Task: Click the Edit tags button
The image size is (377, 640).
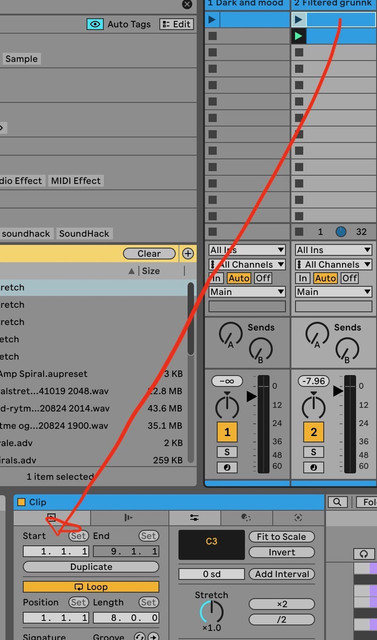Action: (x=176, y=24)
